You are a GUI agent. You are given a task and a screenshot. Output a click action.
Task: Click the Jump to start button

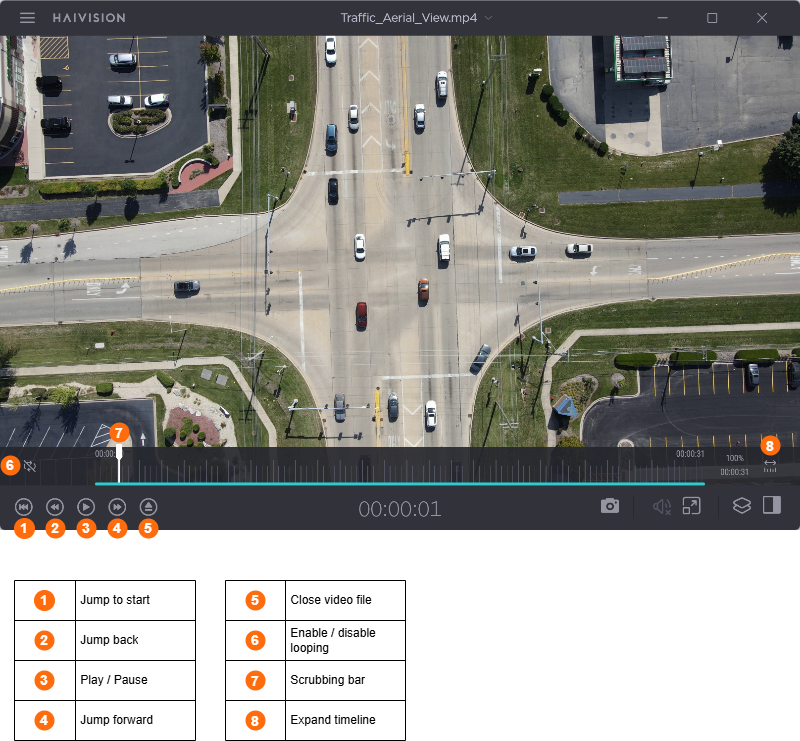pyautogui.click(x=24, y=507)
